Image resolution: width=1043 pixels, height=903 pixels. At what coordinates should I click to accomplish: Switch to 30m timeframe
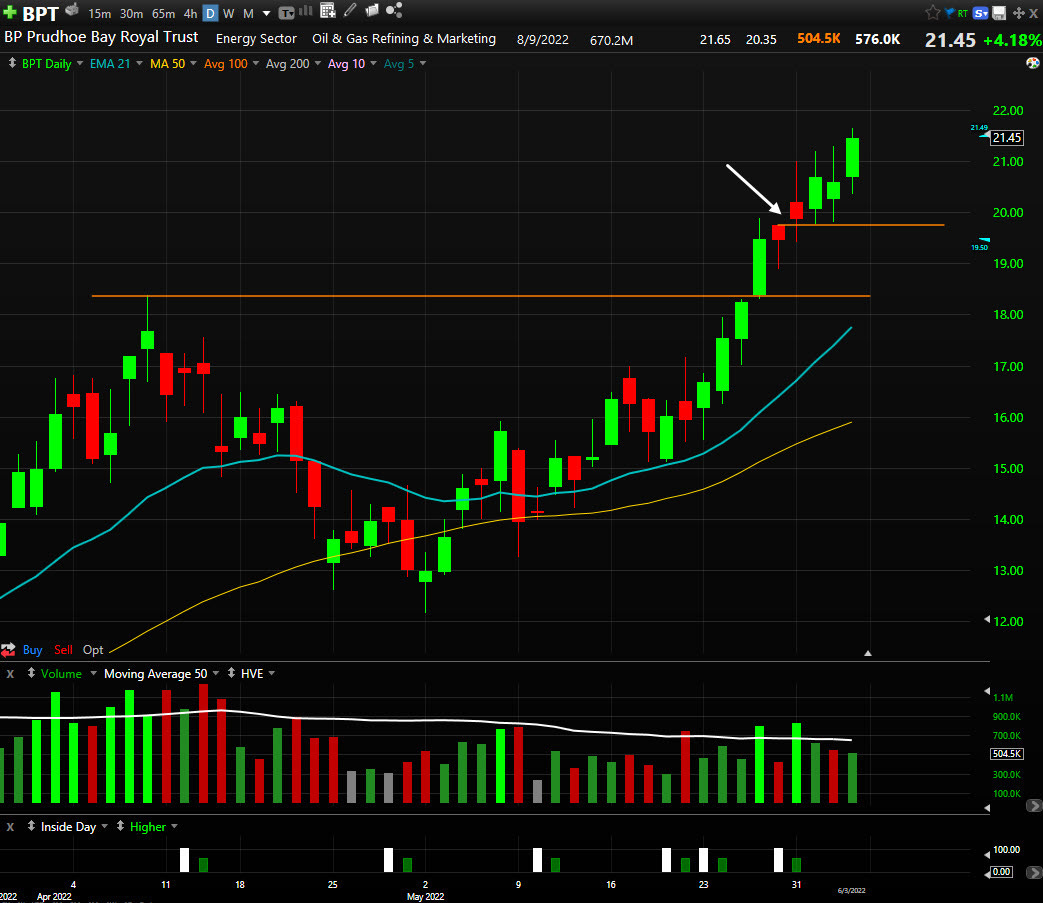(132, 13)
